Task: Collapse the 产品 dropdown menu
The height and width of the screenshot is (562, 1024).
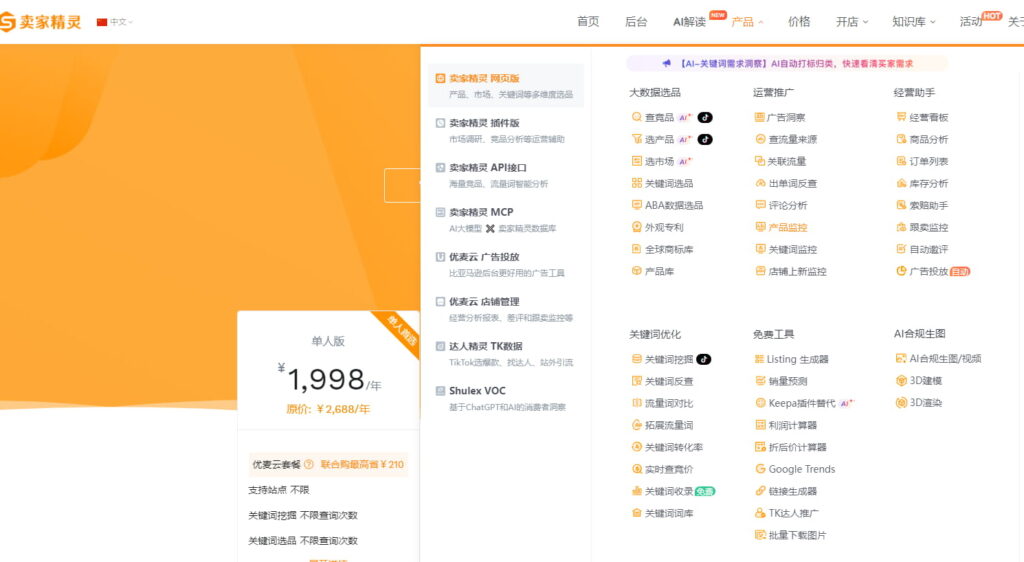Action: (747, 22)
